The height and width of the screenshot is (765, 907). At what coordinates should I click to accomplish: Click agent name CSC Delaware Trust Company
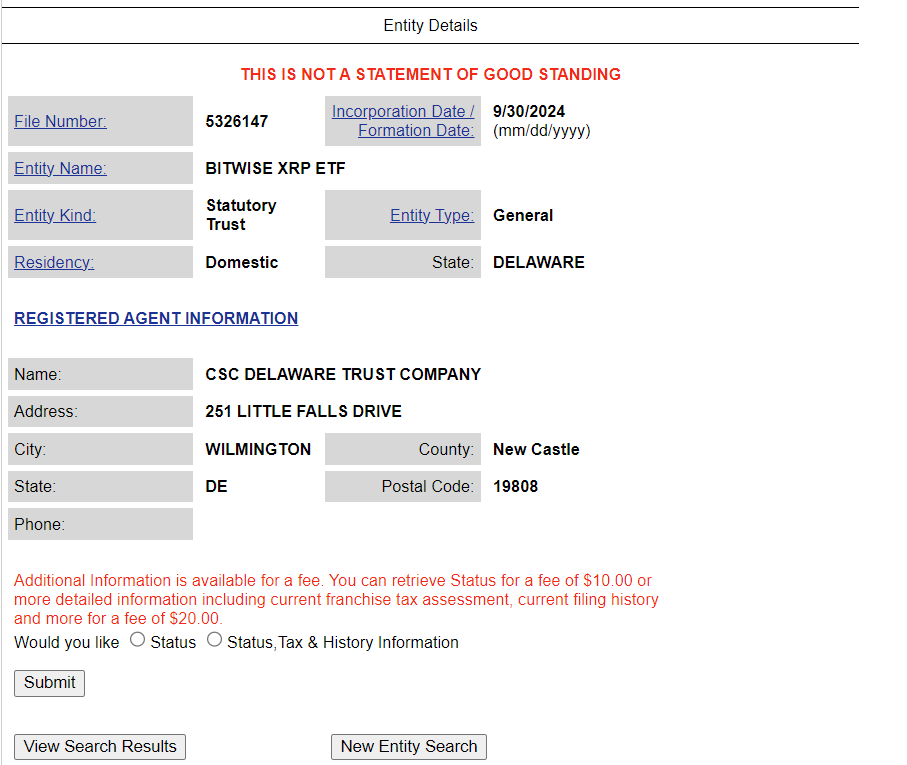[x=343, y=374]
